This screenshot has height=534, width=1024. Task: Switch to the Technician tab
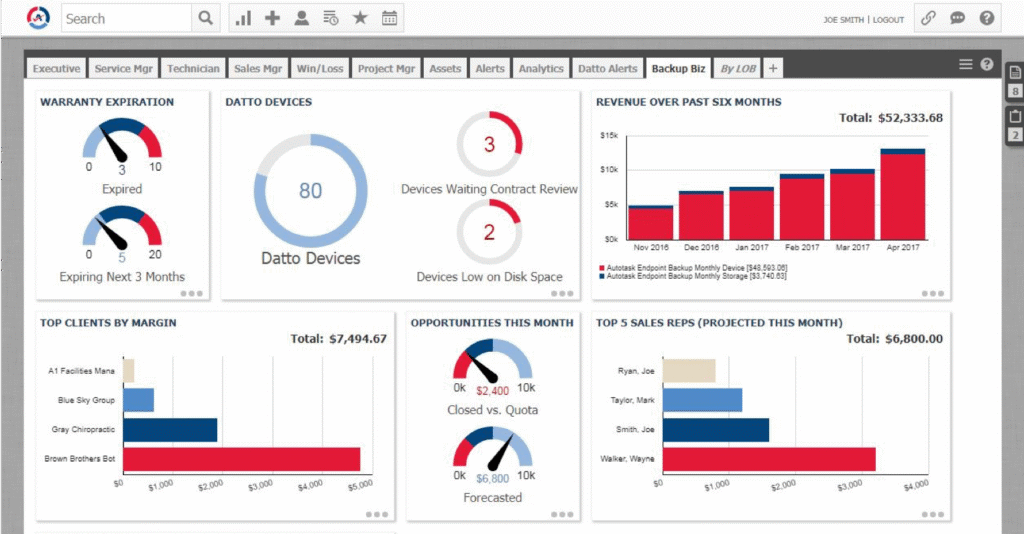pyautogui.click(x=193, y=69)
